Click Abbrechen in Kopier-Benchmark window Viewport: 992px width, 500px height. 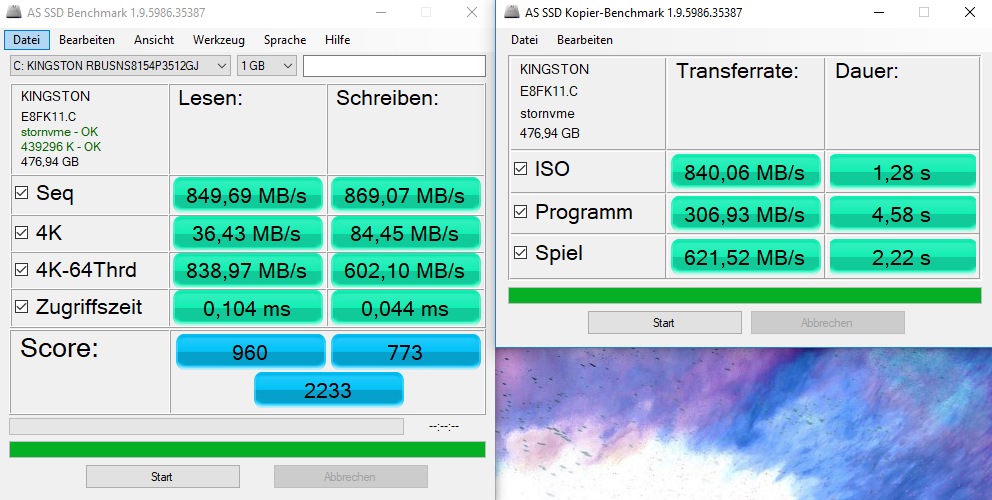point(828,323)
